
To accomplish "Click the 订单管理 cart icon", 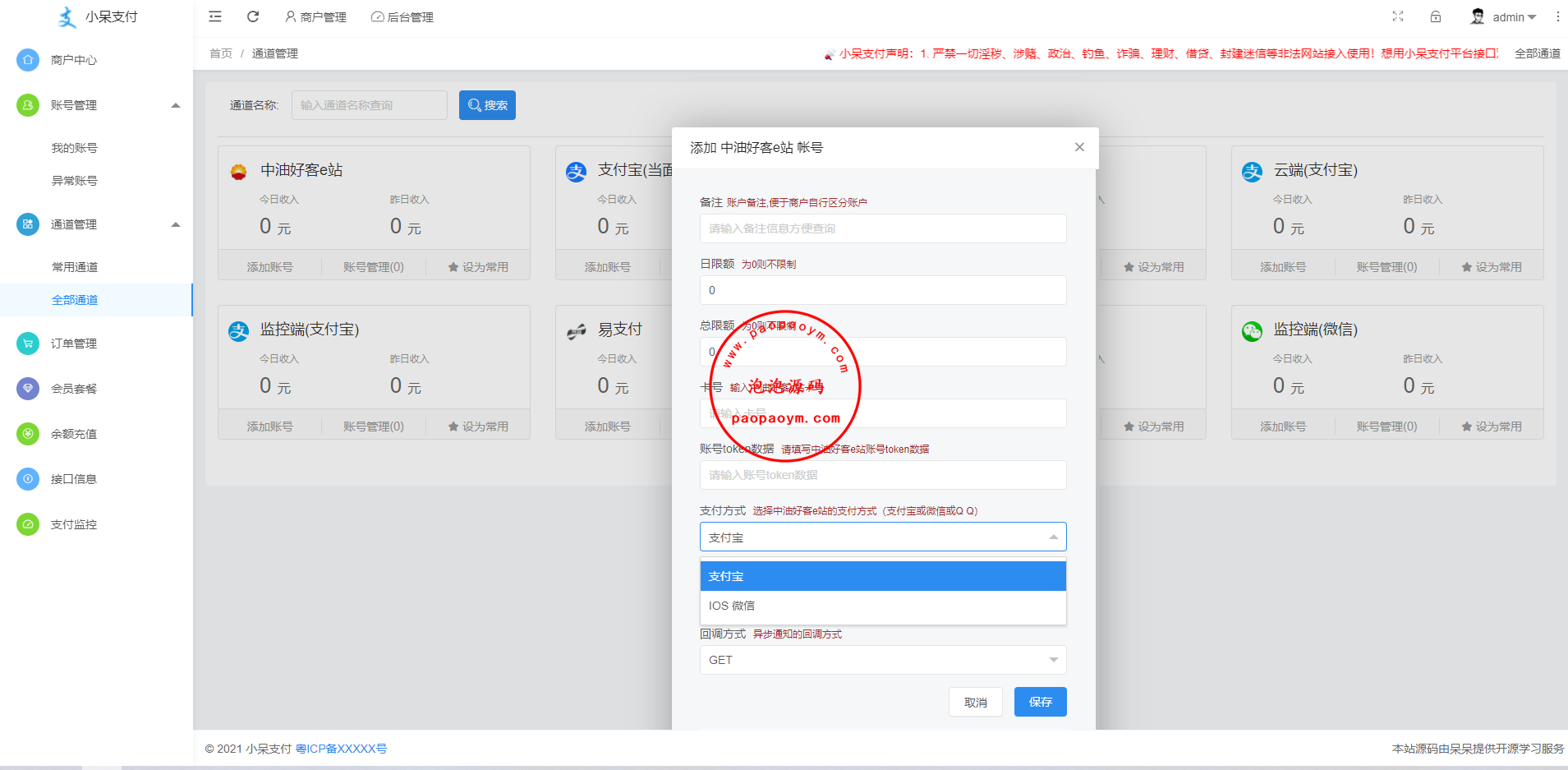I will coord(28,344).
